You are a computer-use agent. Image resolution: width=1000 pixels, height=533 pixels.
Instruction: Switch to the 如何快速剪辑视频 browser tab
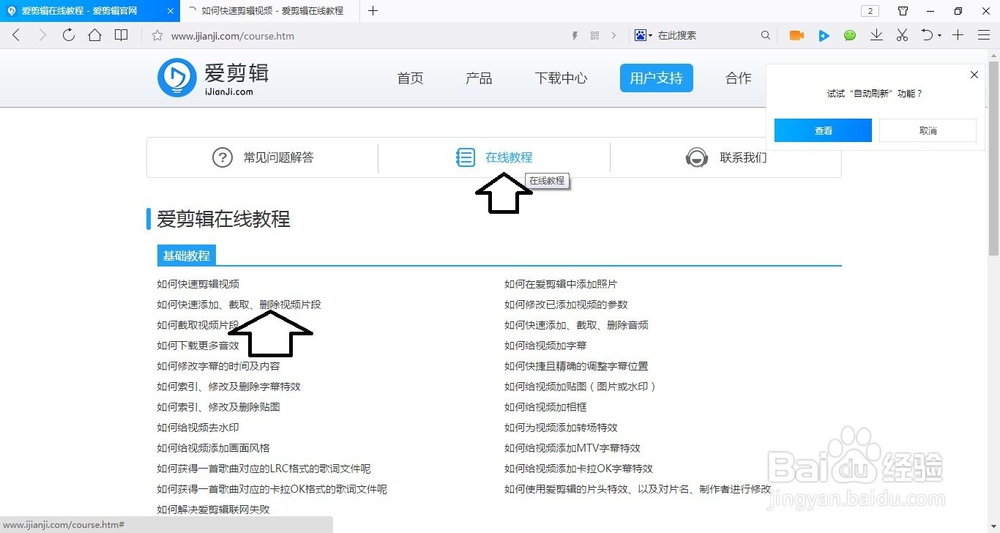point(271,11)
